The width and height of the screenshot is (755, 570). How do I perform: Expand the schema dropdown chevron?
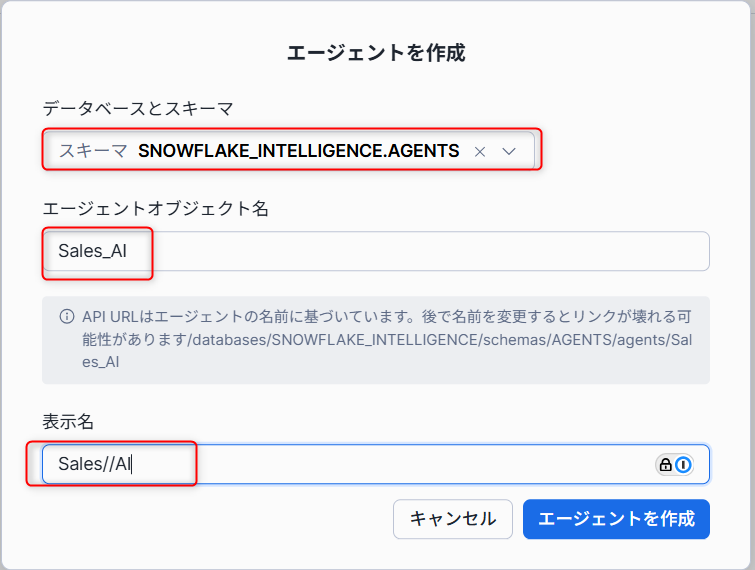509,151
